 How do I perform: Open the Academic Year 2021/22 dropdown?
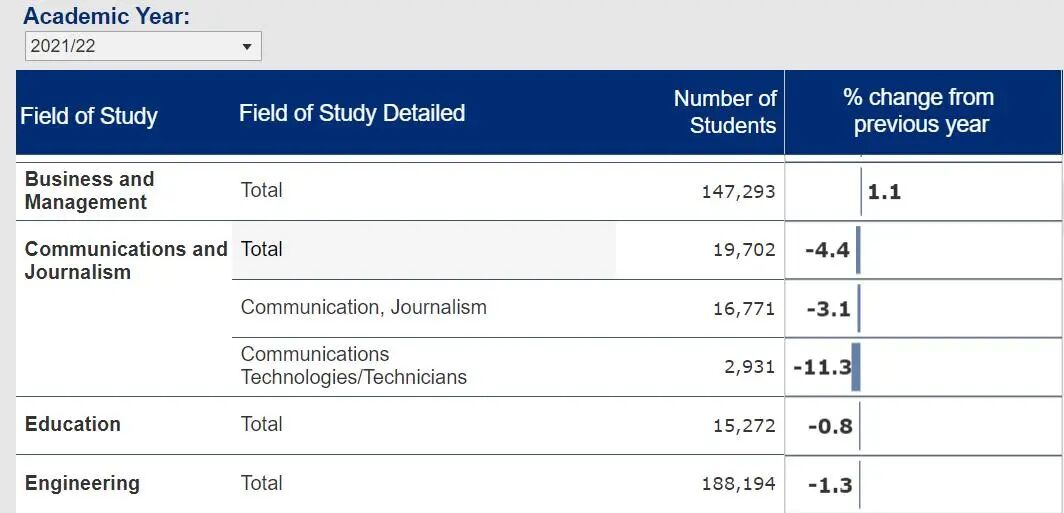pos(142,46)
